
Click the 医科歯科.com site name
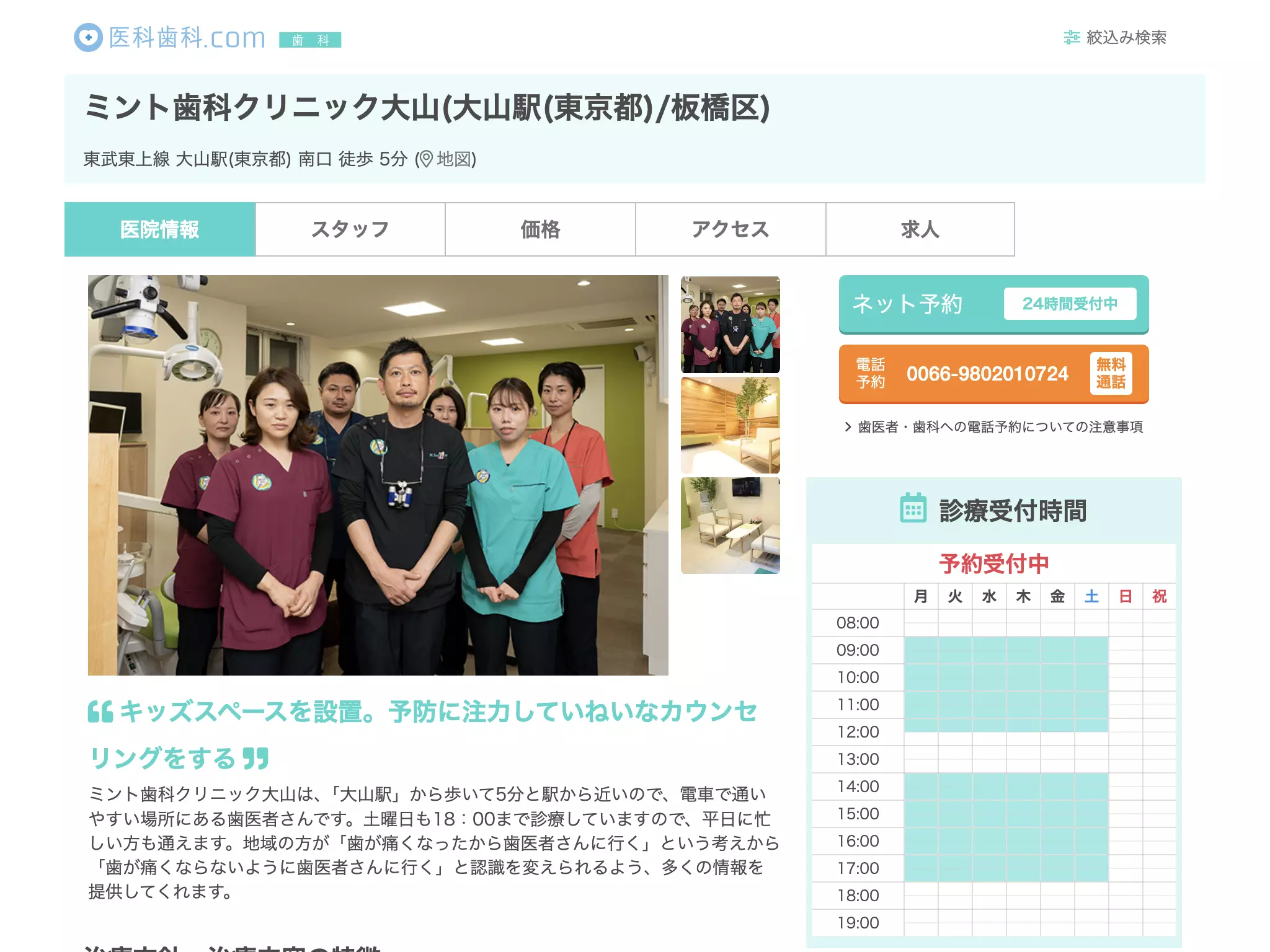point(187,38)
